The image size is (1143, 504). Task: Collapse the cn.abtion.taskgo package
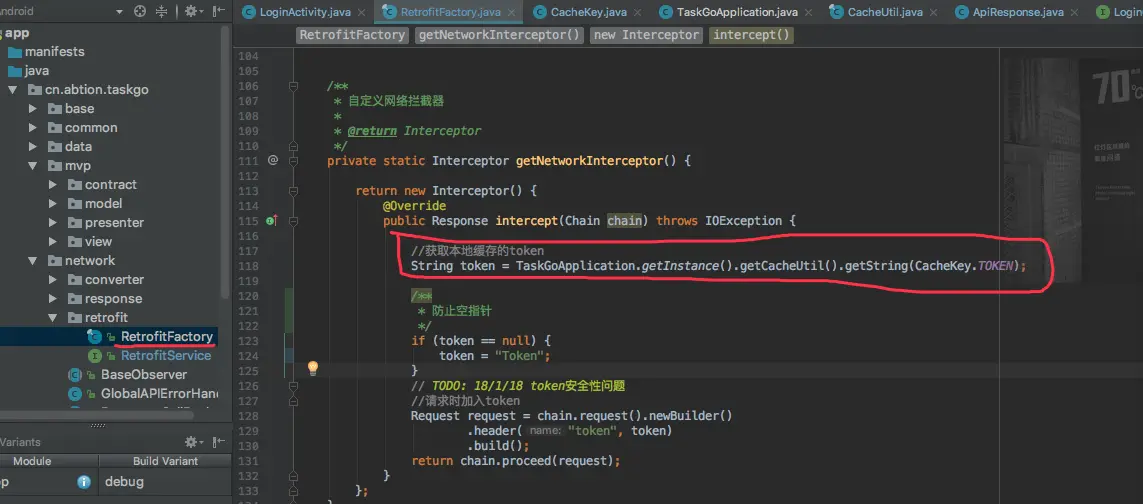[12, 90]
